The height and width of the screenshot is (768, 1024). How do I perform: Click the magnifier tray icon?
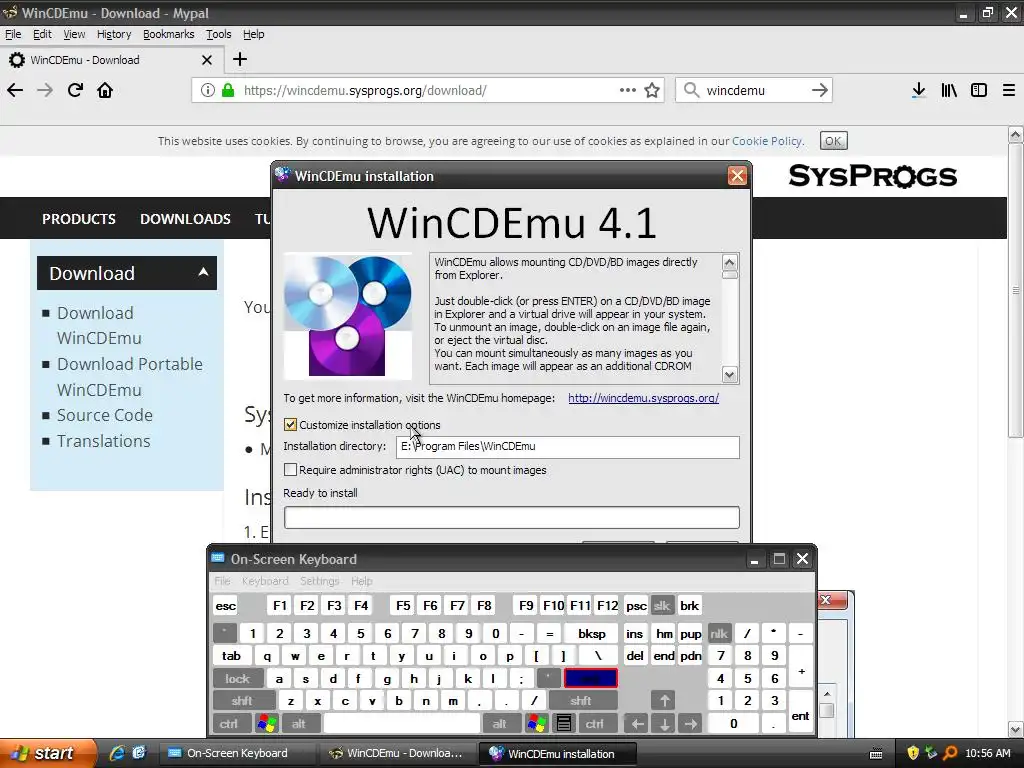tap(950, 753)
